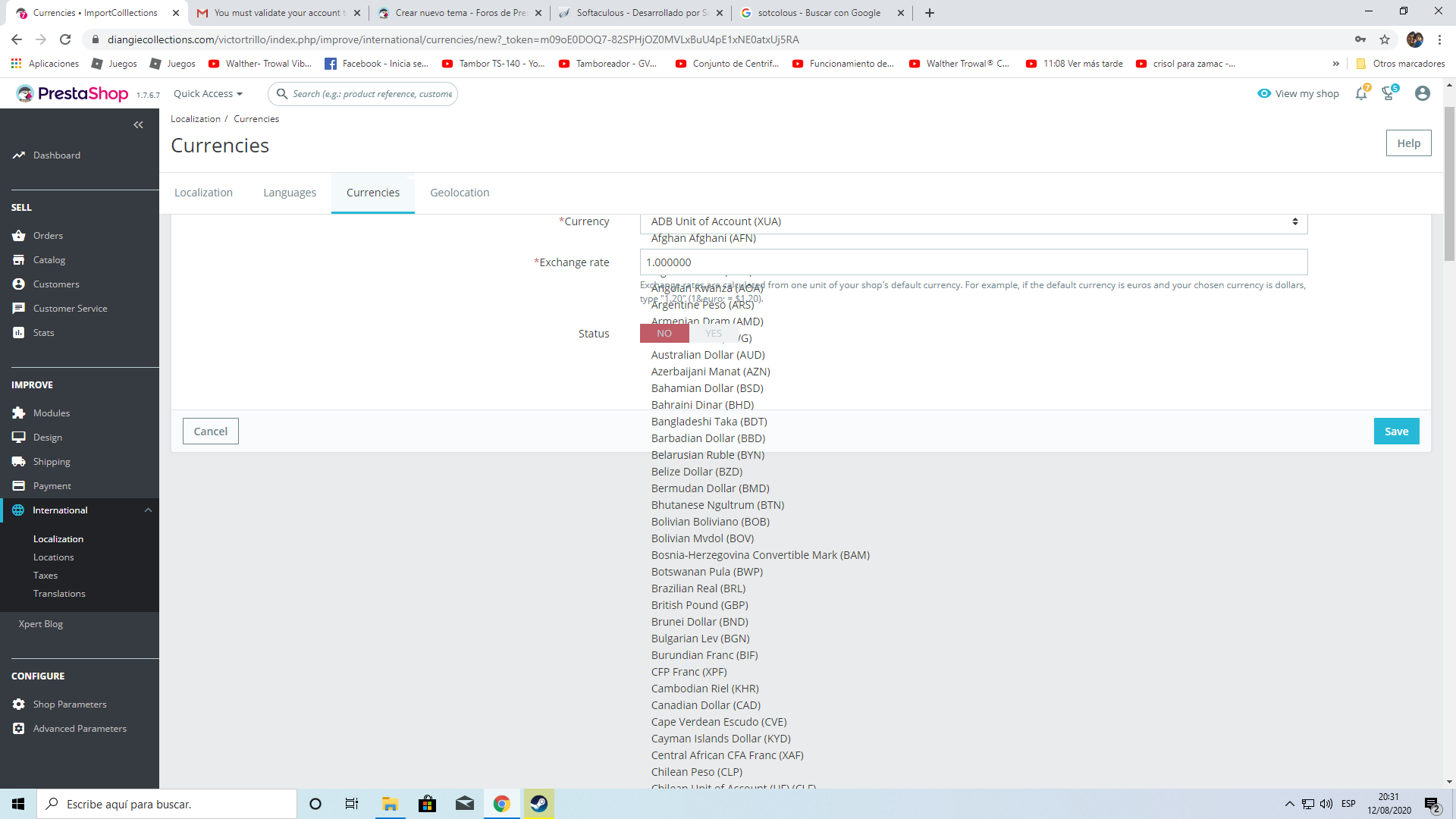The height and width of the screenshot is (819, 1456).
Task: Collapse the International menu section
Action: 148,510
